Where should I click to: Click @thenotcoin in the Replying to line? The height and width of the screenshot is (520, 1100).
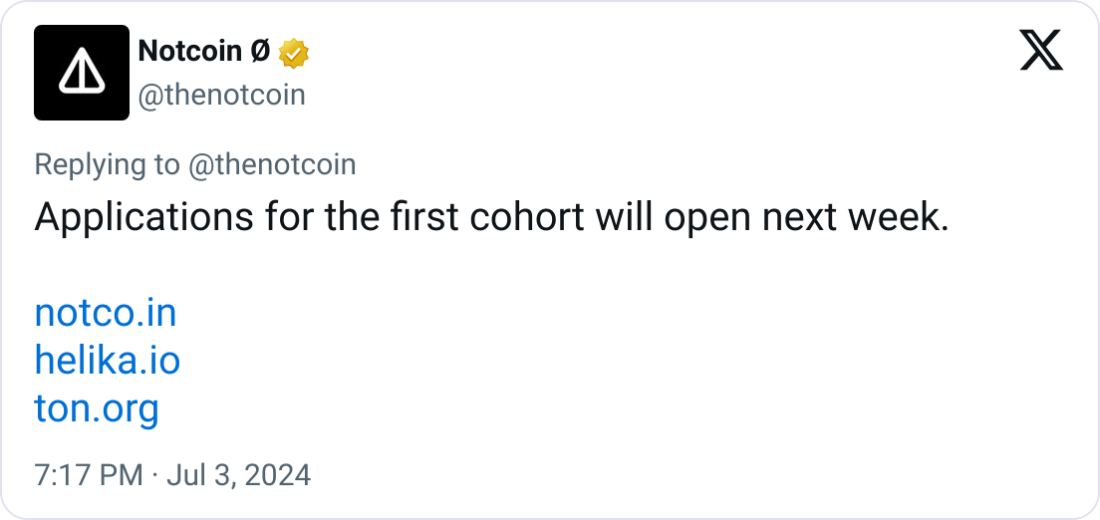point(271,164)
